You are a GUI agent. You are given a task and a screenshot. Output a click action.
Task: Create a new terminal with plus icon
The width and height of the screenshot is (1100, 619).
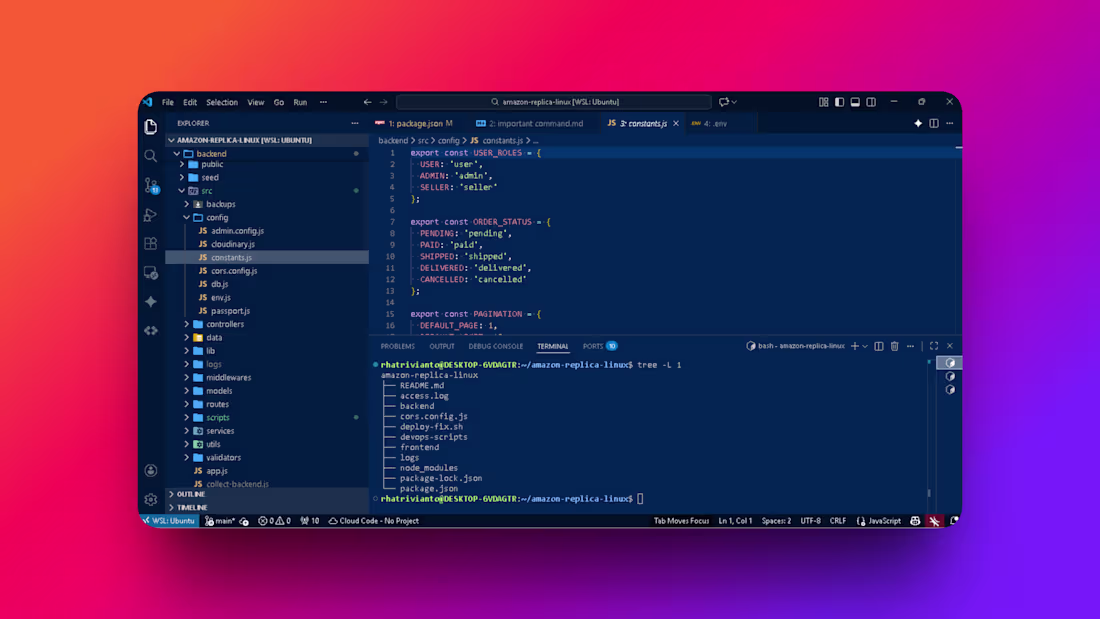[x=854, y=346]
